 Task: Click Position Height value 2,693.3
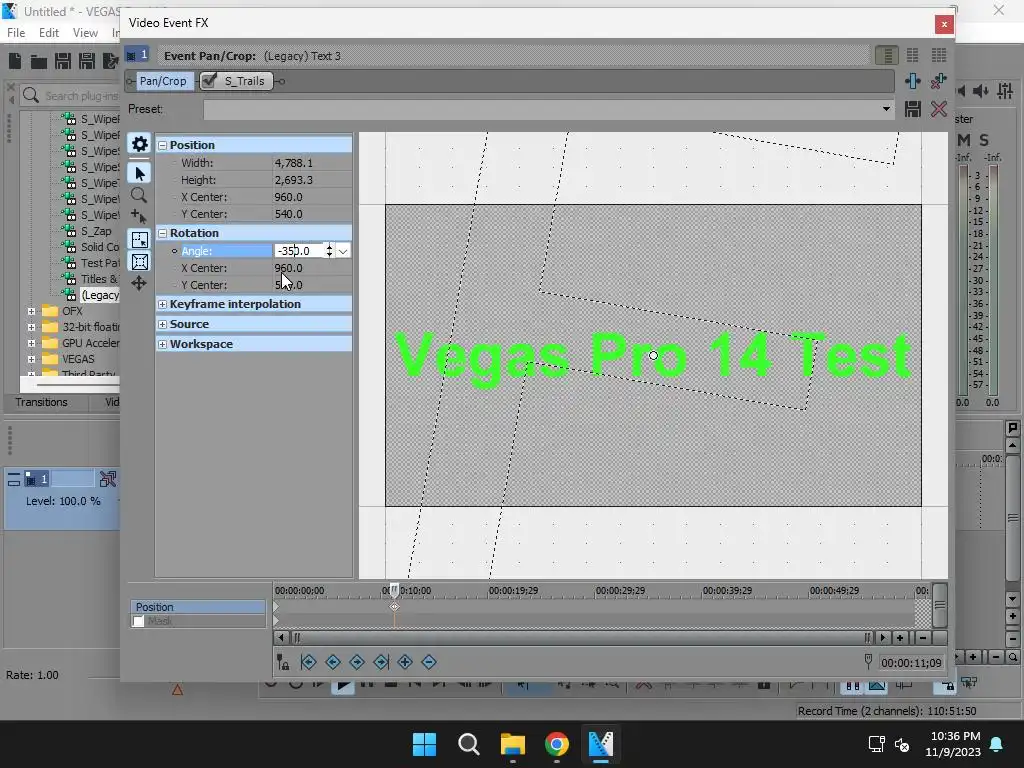(293, 180)
